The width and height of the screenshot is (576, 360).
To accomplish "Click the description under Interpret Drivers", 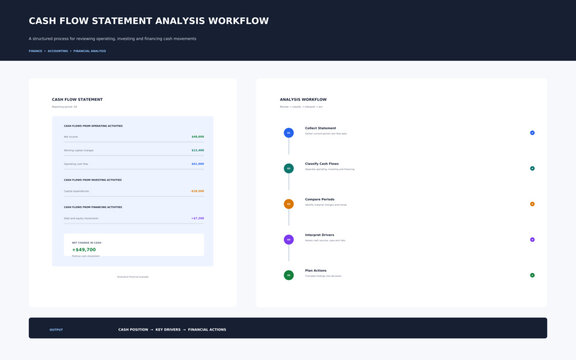I will (325, 241).
